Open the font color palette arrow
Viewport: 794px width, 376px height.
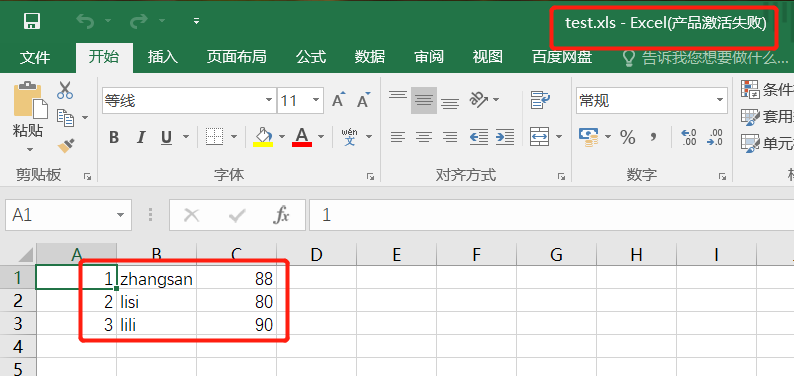coord(321,137)
